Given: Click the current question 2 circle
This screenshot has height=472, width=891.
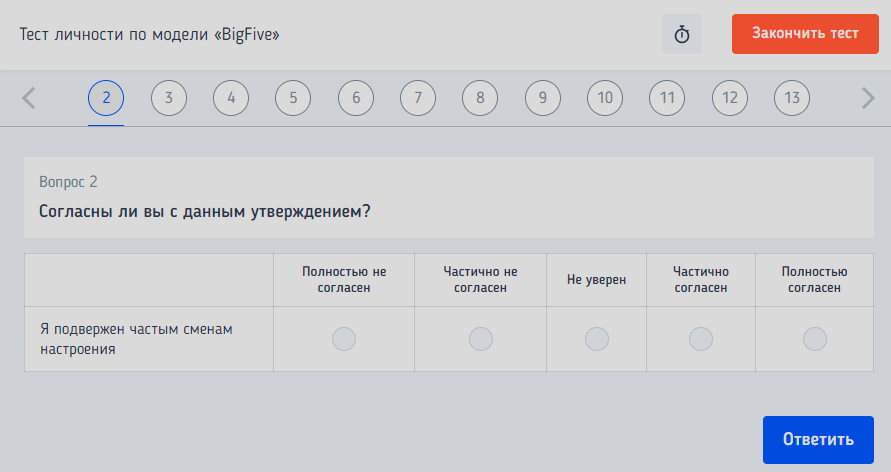Looking at the screenshot, I should [106, 98].
